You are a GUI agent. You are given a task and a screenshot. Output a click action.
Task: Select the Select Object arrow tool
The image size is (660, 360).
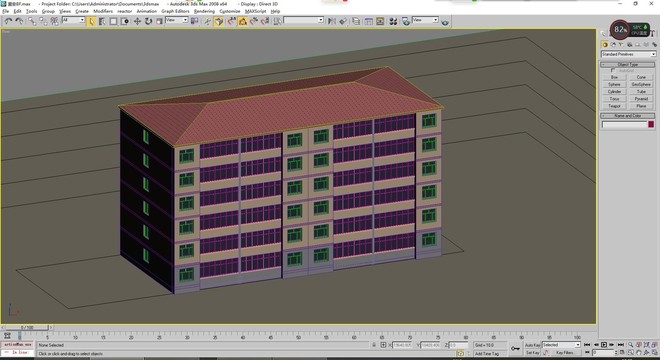[x=91, y=21]
